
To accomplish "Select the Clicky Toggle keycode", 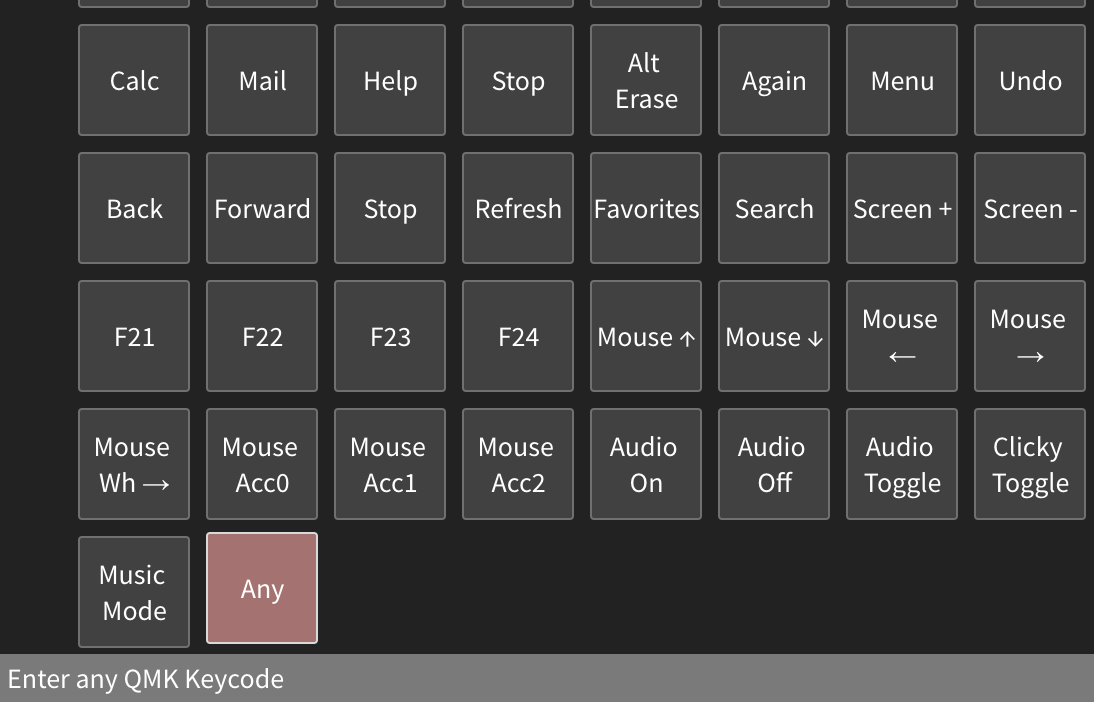I will coord(1029,464).
